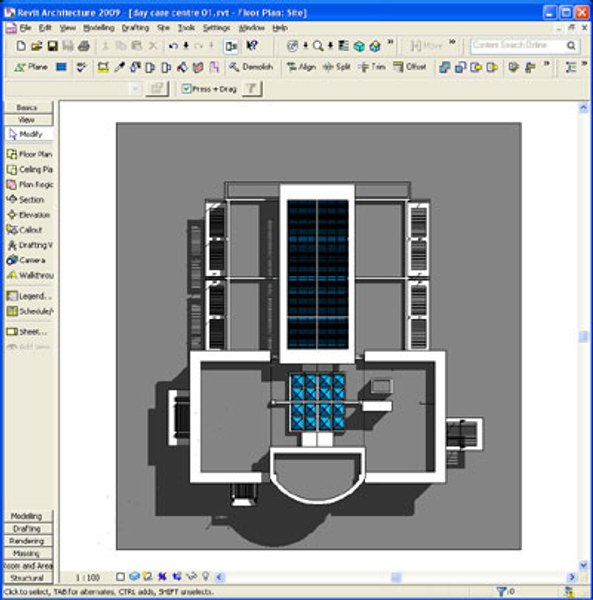Expand the Tools toolbar overflow chevron
593x600 pixels.
coord(546,64)
